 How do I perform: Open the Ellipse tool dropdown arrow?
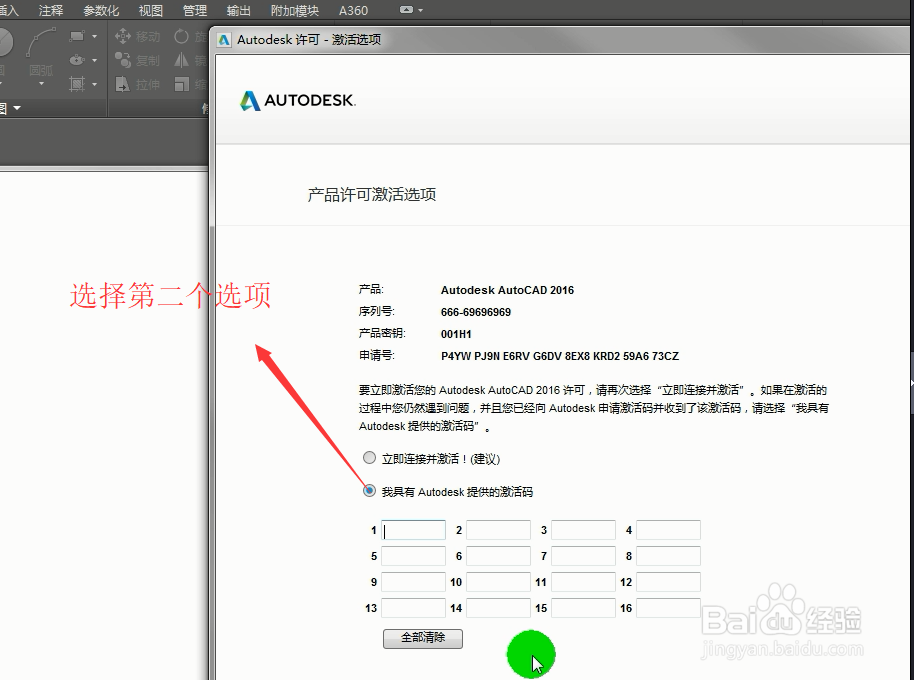pos(94,60)
